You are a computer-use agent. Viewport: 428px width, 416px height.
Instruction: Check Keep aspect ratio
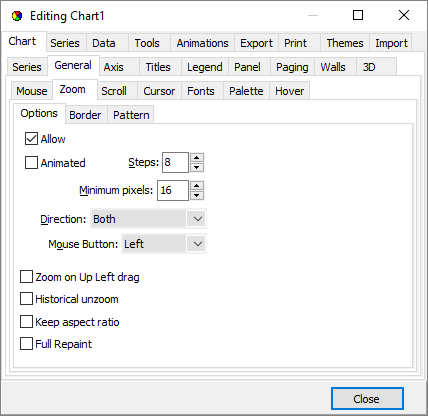26,322
